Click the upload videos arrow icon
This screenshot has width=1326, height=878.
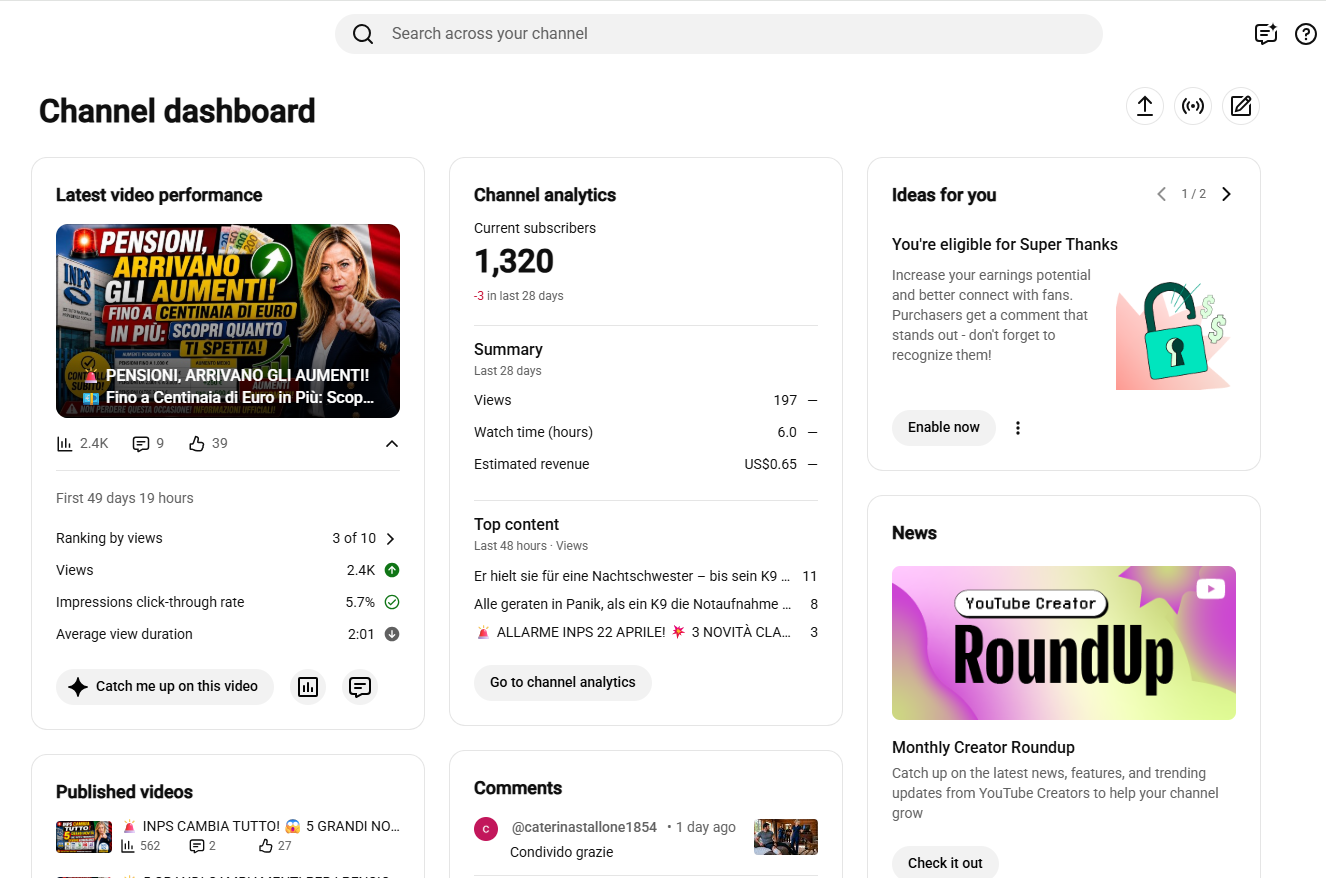1145,106
